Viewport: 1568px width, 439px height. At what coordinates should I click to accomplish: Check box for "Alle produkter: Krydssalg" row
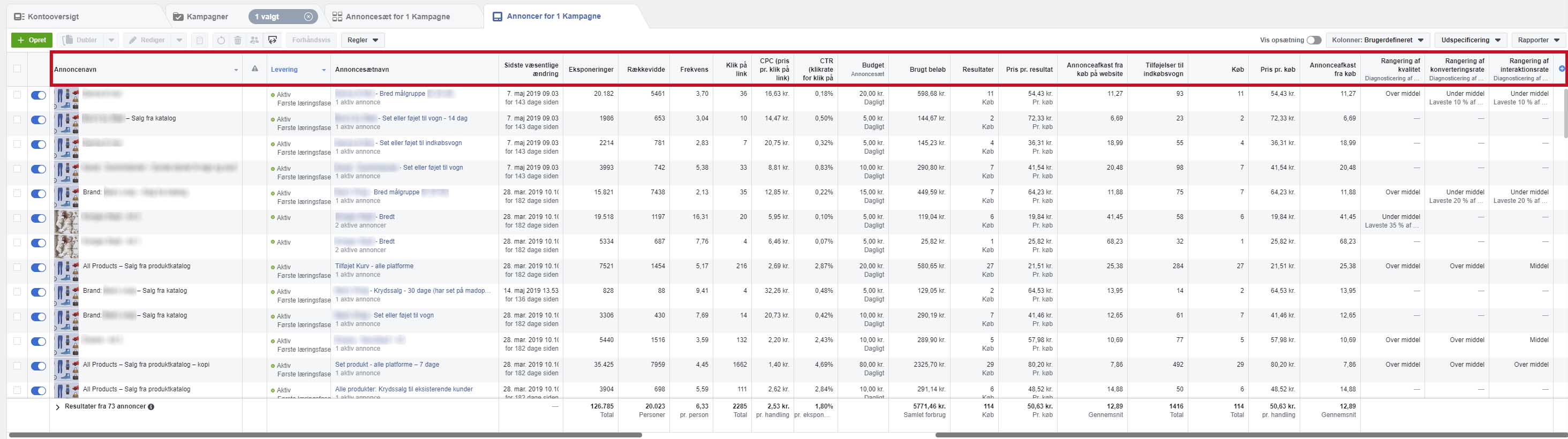click(17, 390)
